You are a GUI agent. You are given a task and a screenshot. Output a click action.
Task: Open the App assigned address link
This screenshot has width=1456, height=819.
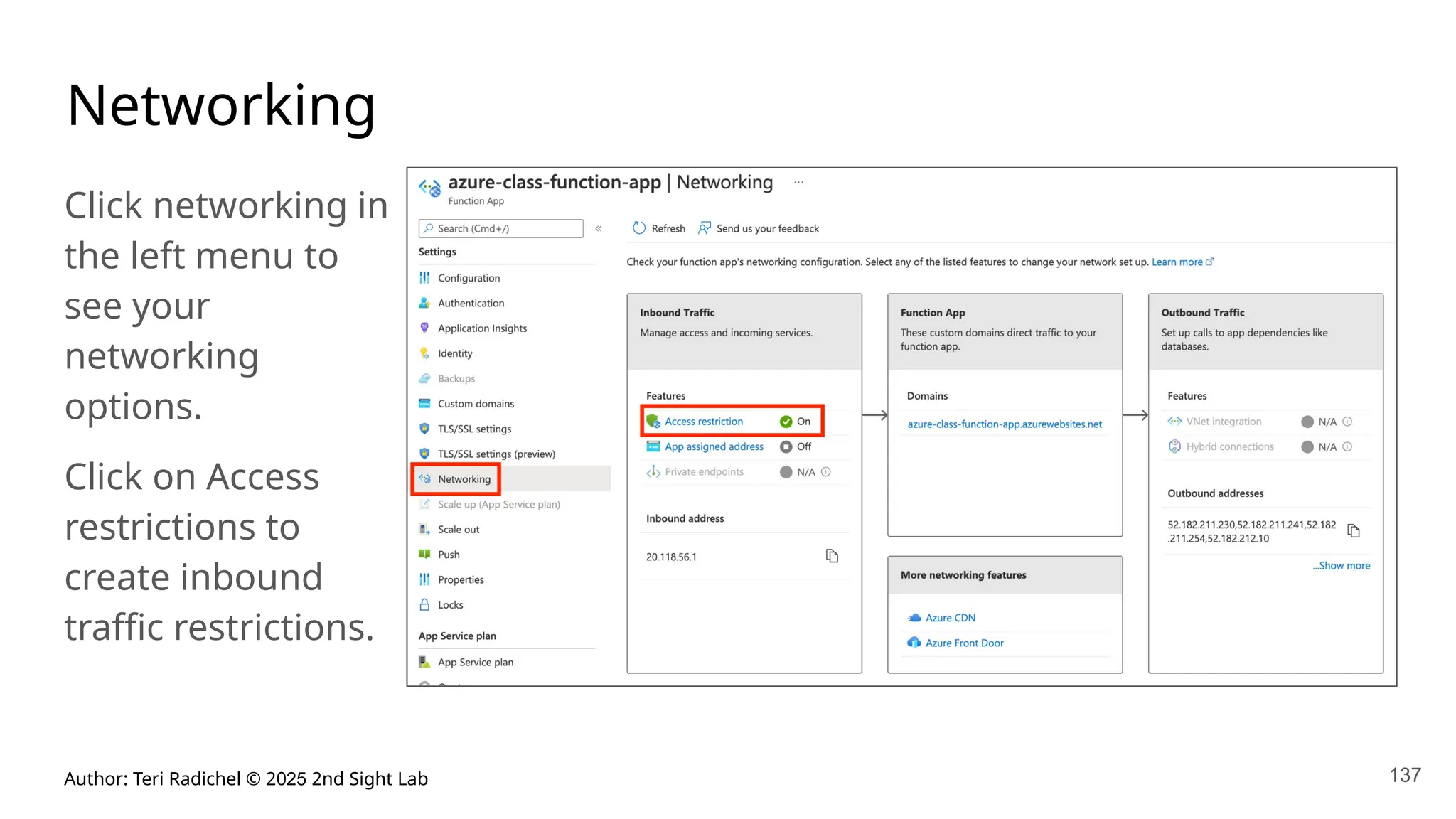pyautogui.click(x=714, y=446)
